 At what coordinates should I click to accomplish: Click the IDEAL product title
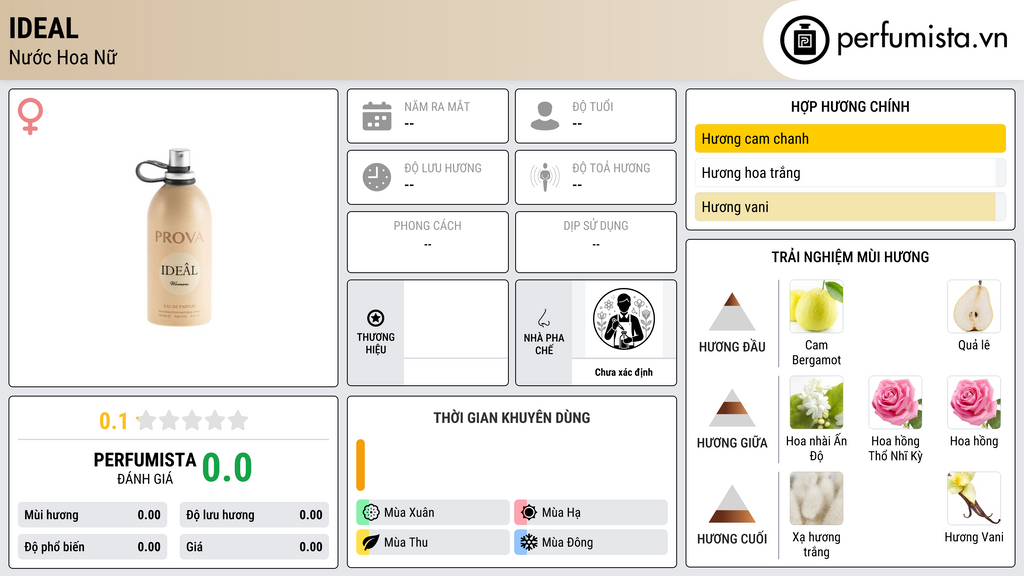click(x=44, y=28)
